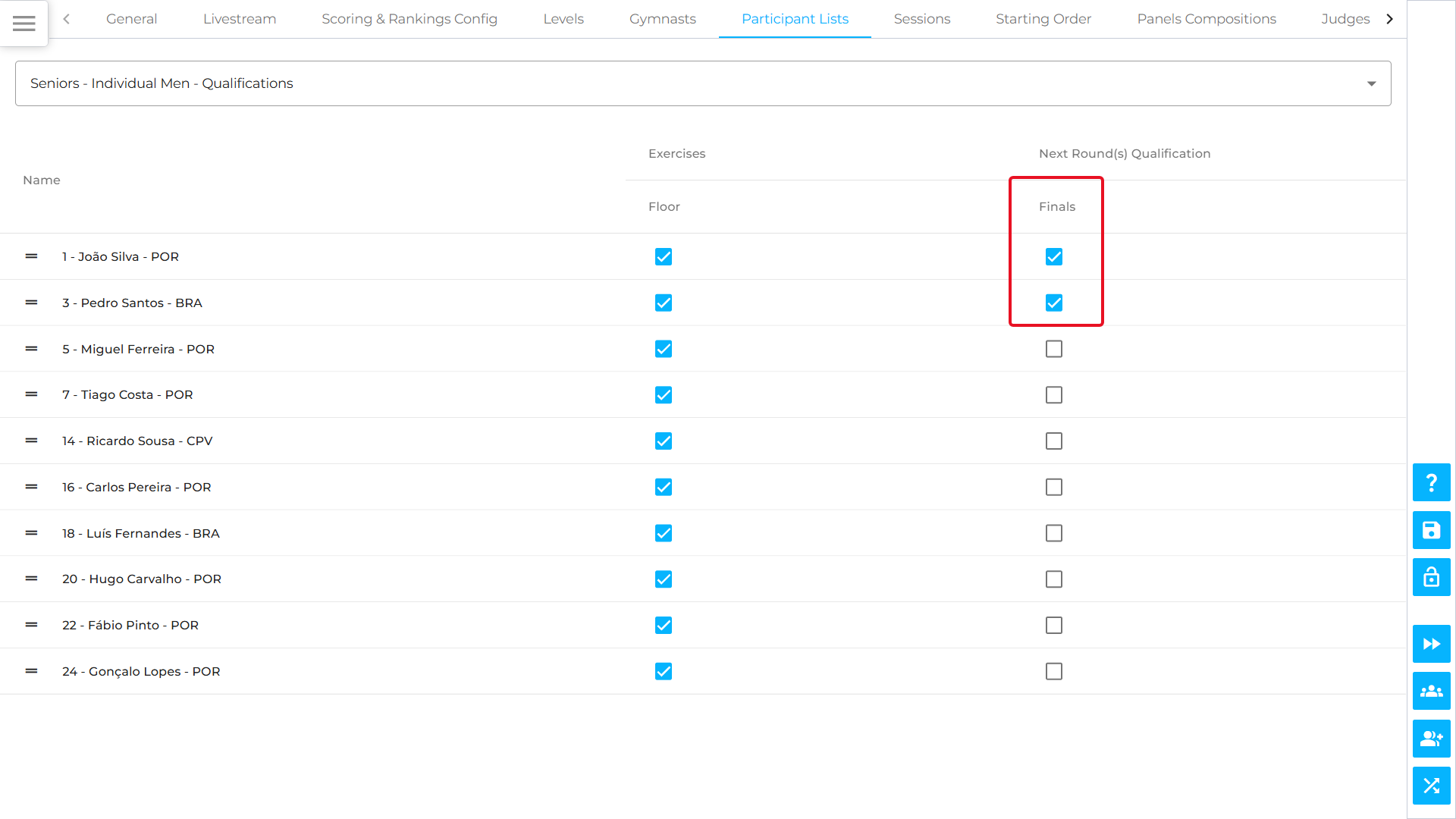Click the Finals column header
The image size is (1456, 819).
(1057, 206)
